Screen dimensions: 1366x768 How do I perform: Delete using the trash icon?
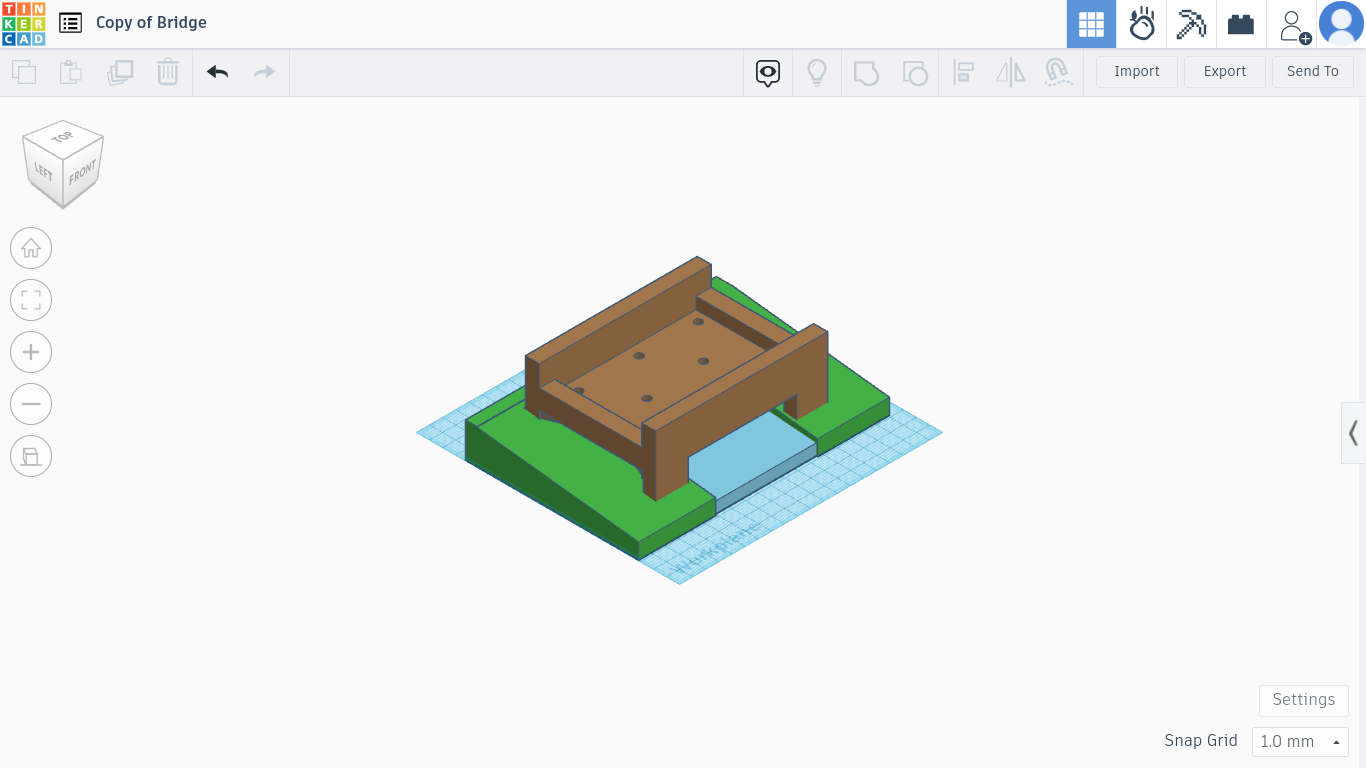[167, 72]
